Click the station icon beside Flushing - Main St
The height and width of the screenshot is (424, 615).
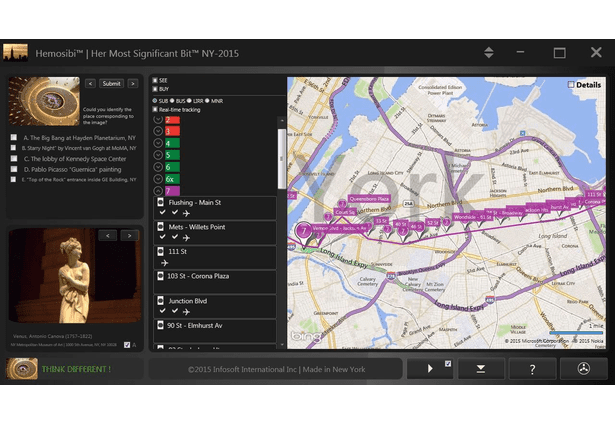(160, 202)
